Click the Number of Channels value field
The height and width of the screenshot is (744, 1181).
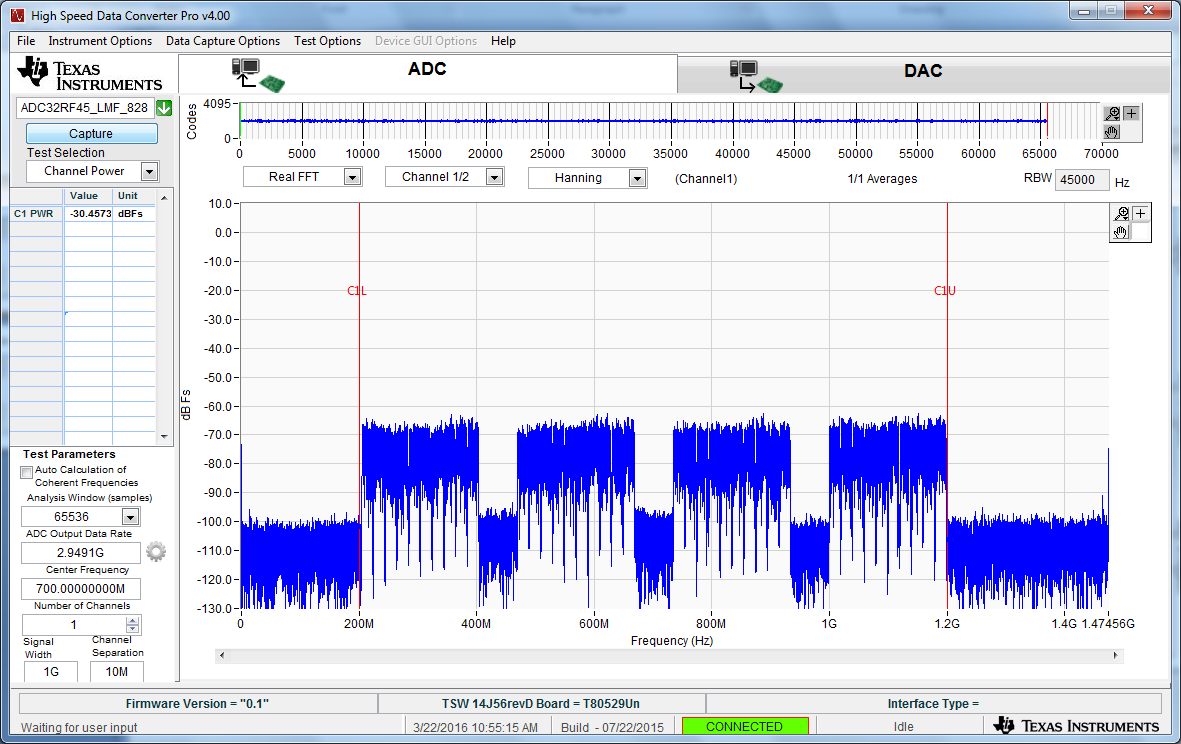tap(74, 624)
